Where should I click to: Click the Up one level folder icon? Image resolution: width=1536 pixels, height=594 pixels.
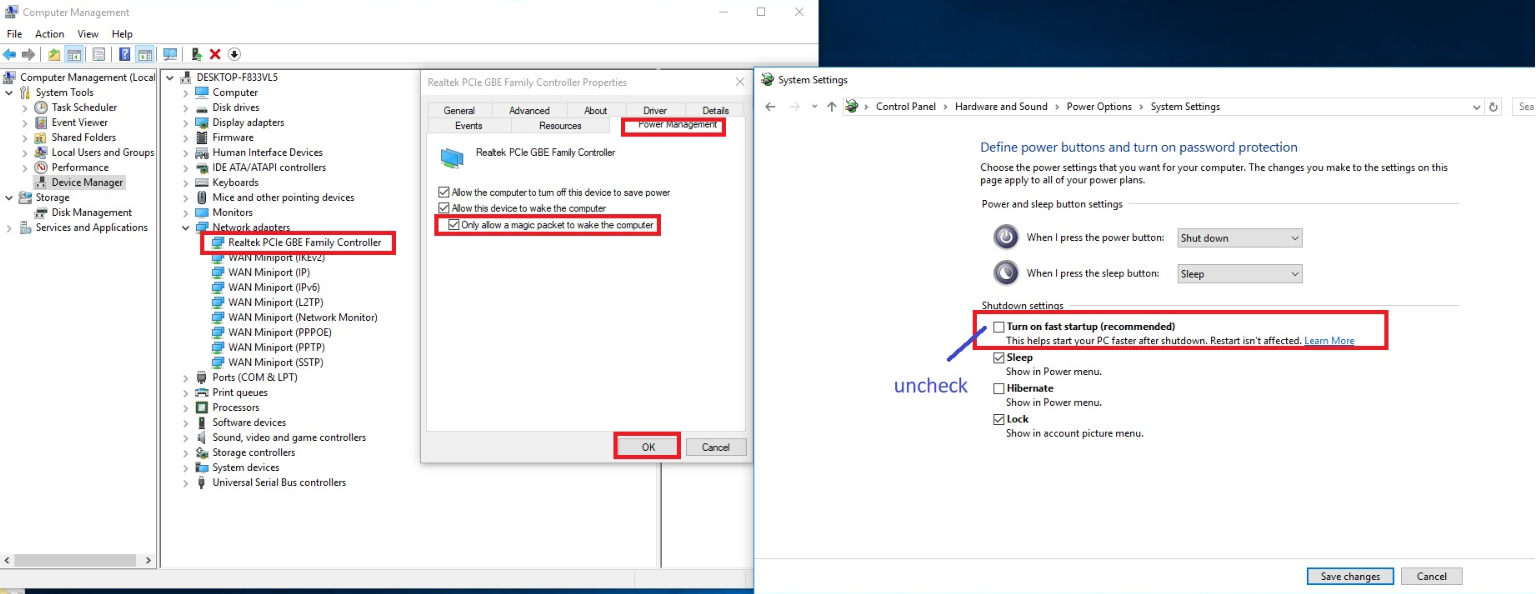point(54,54)
